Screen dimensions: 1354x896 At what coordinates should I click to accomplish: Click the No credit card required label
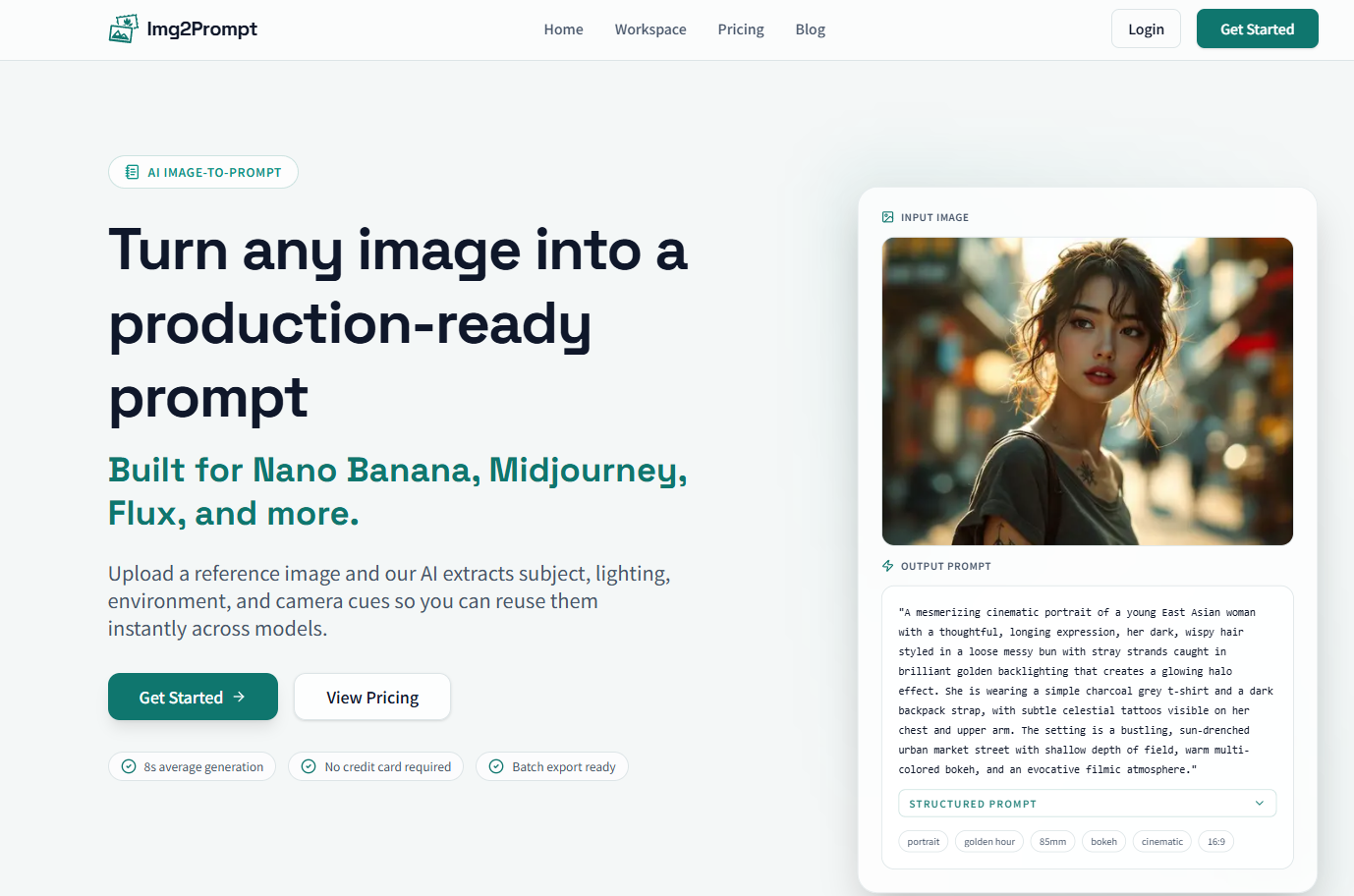point(388,767)
